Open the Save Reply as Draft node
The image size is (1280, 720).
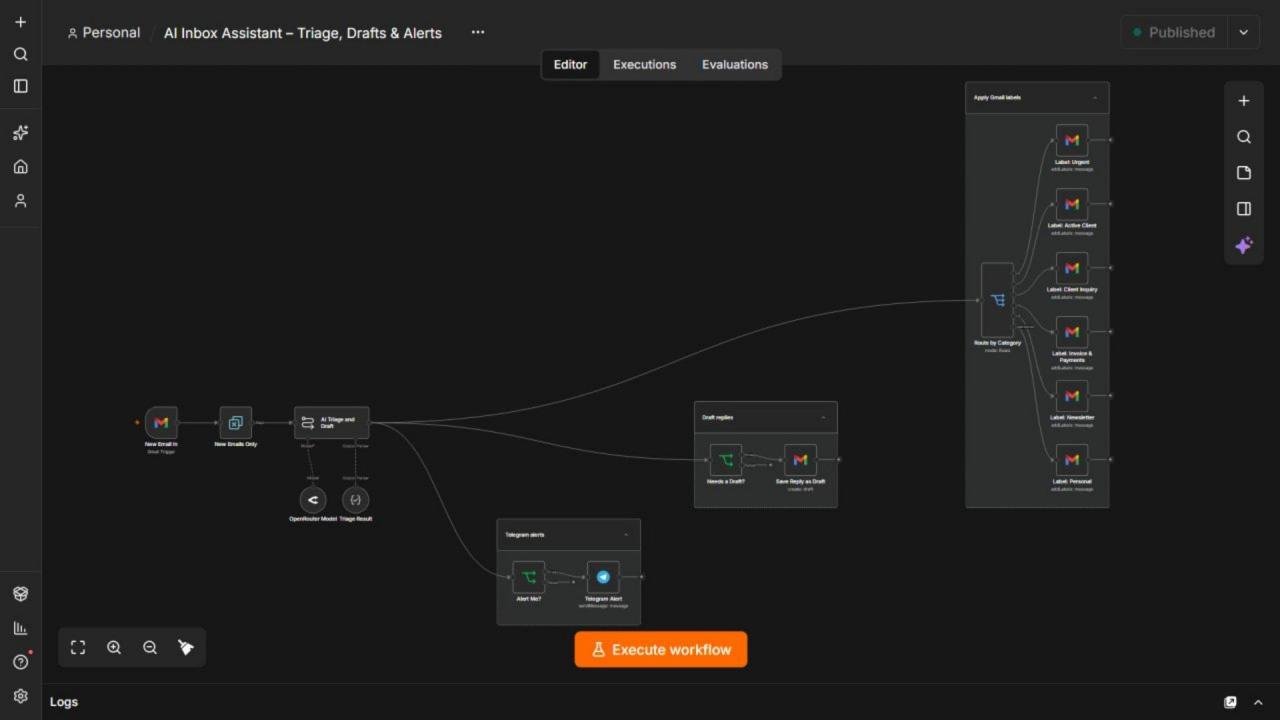click(x=800, y=460)
